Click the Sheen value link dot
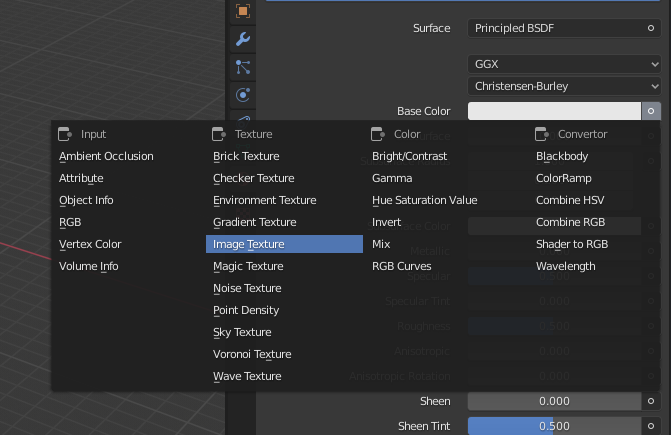The image size is (671, 435). coord(651,401)
